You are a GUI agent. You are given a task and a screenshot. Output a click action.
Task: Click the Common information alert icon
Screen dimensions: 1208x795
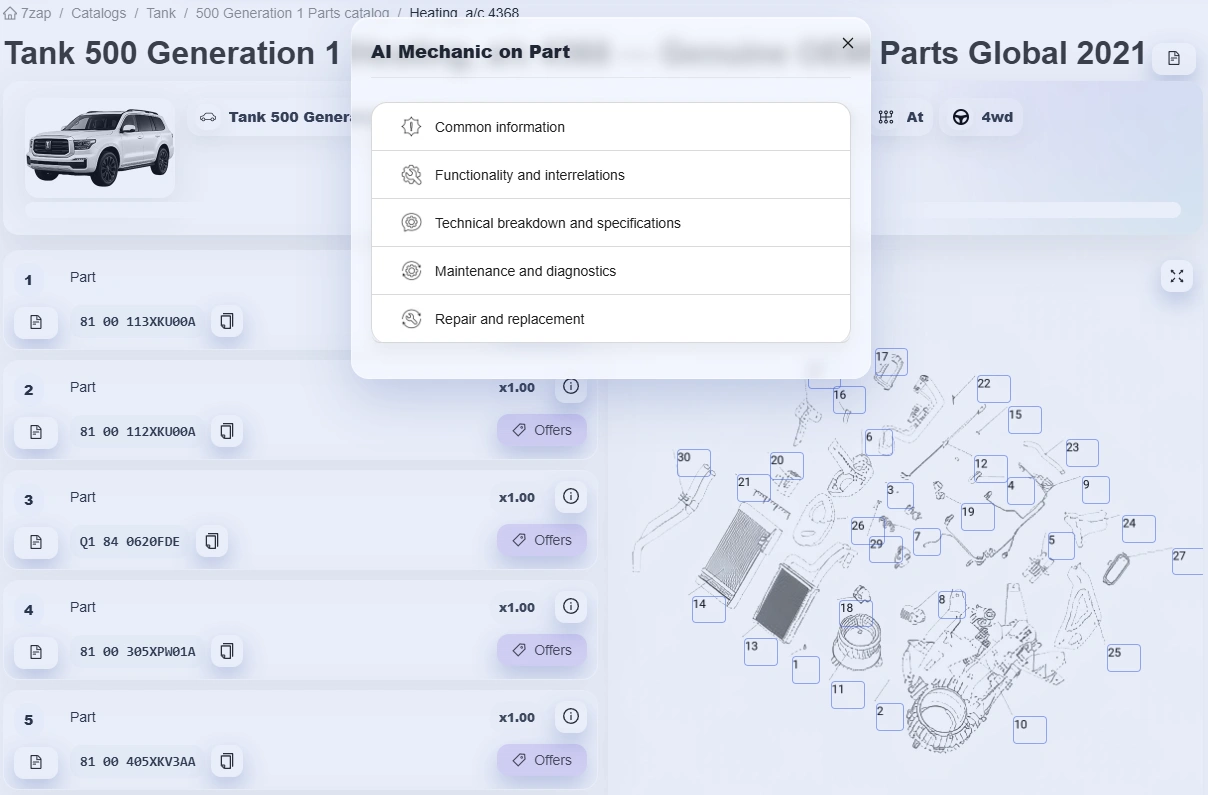click(x=411, y=127)
